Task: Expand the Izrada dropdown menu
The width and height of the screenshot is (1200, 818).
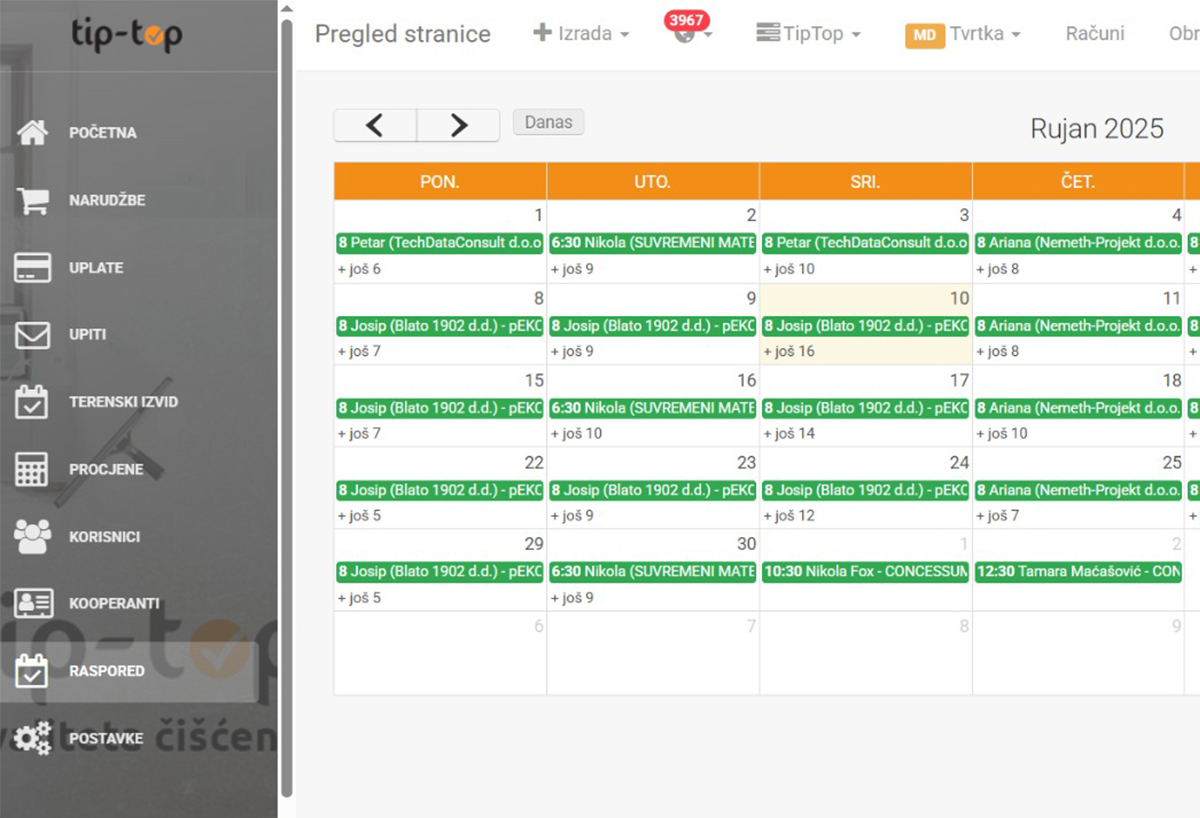Action: pyautogui.click(x=581, y=34)
